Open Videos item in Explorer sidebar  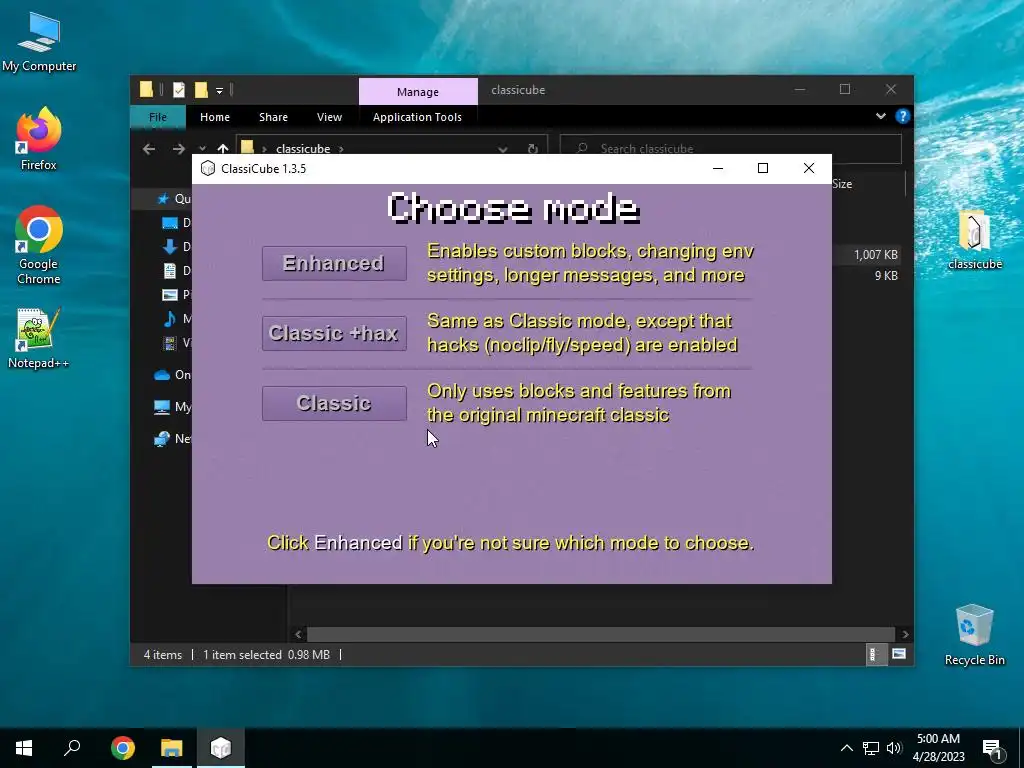(x=170, y=342)
